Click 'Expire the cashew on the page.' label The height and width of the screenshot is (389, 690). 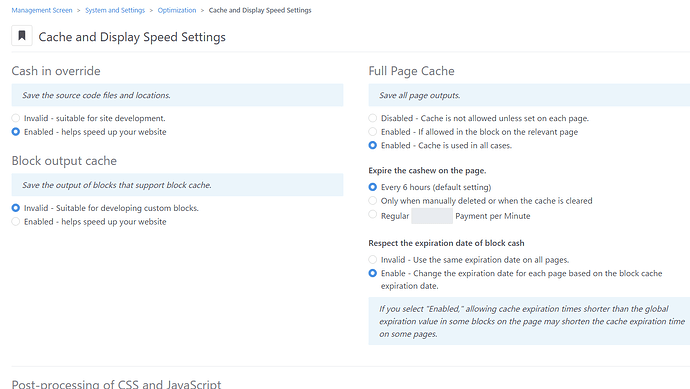pyautogui.click(x=427, y=171)
